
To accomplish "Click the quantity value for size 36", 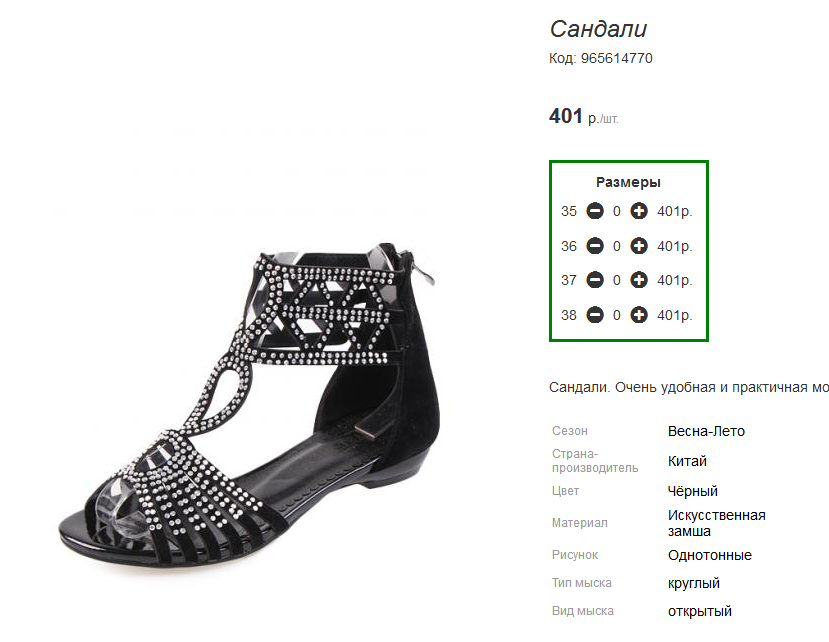I will pyautogui.click(x=616, y=246).
